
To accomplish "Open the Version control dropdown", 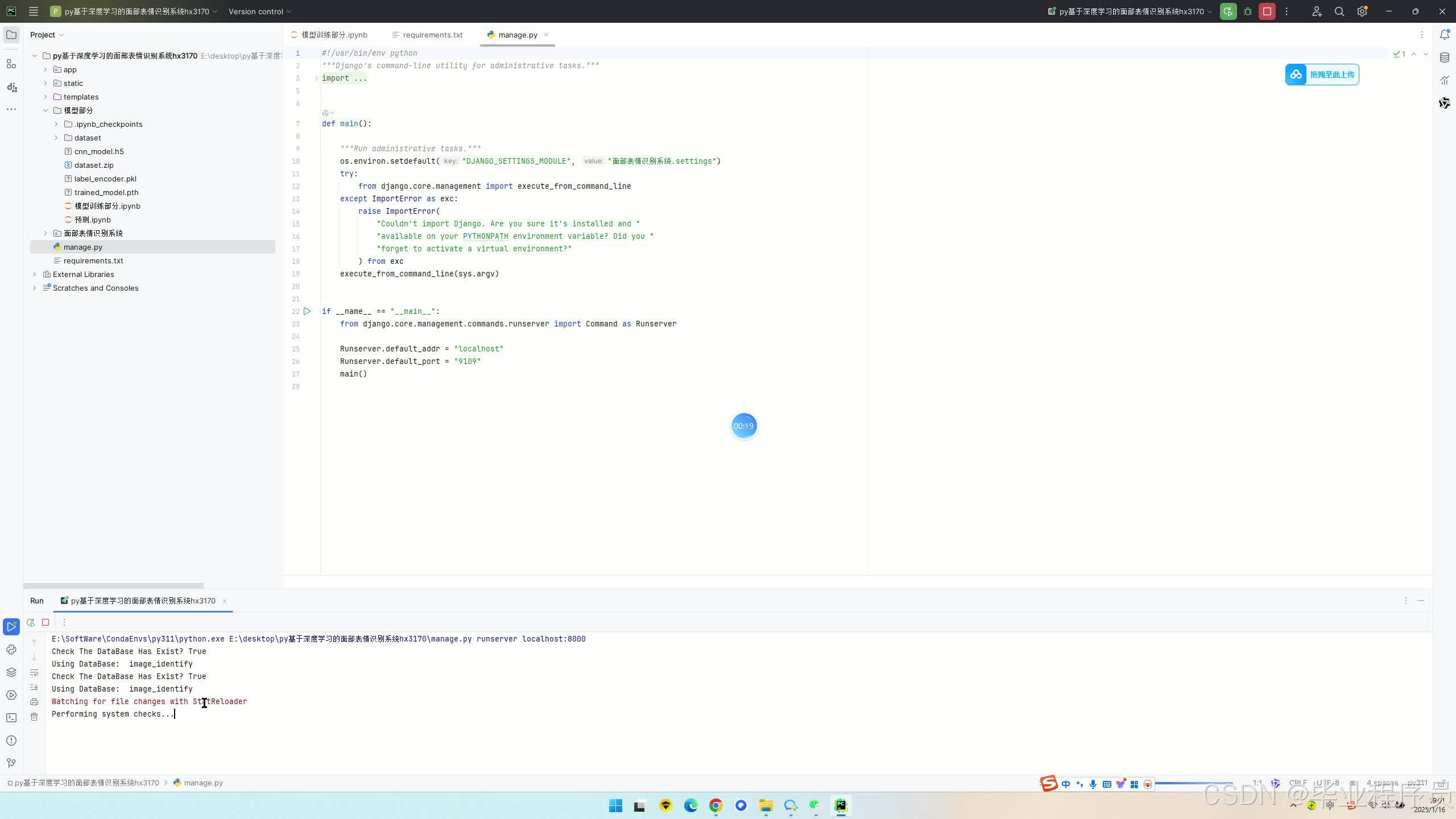I will [260, 11].
